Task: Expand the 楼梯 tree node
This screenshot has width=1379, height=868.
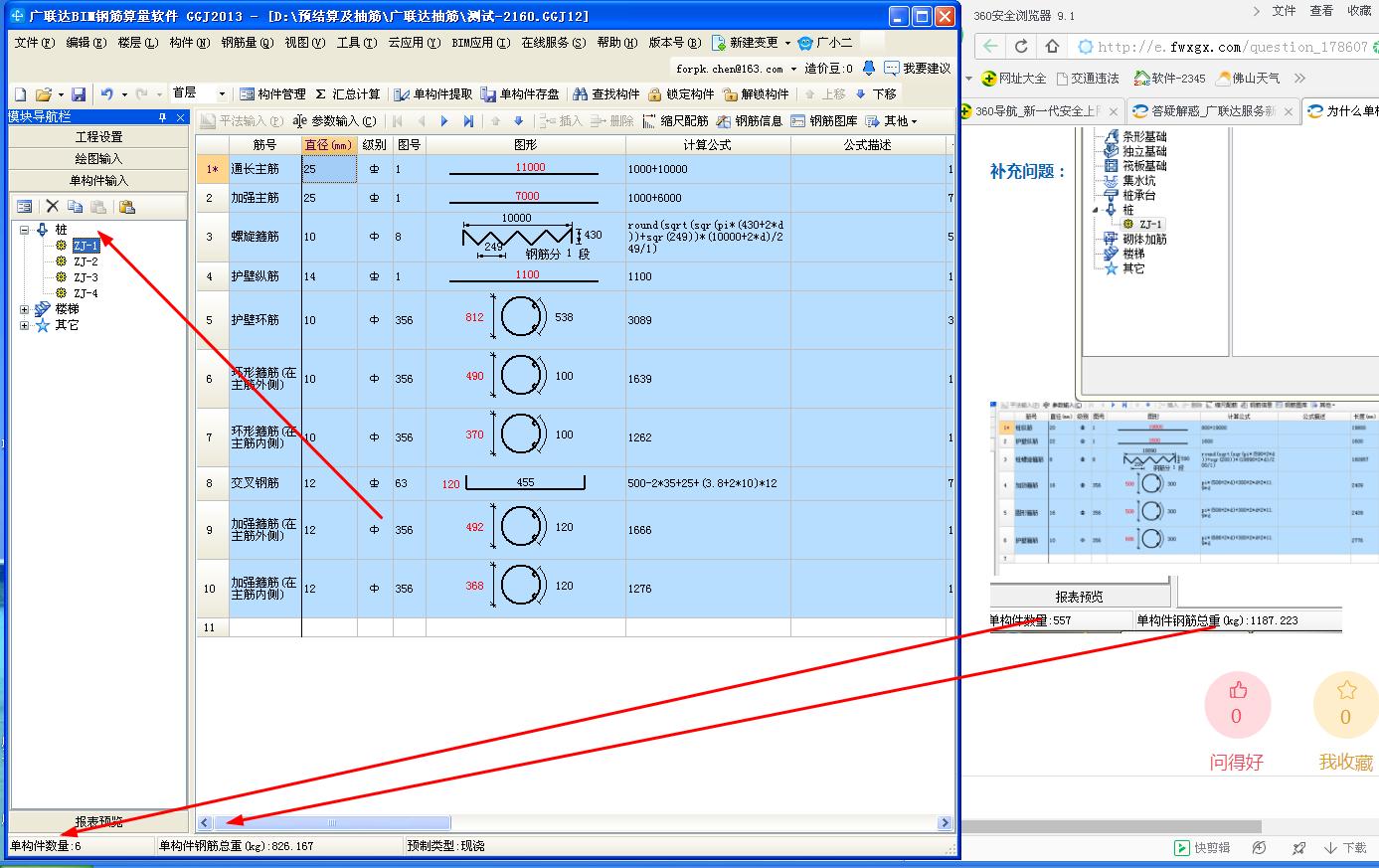Action: tap(24, 309)
